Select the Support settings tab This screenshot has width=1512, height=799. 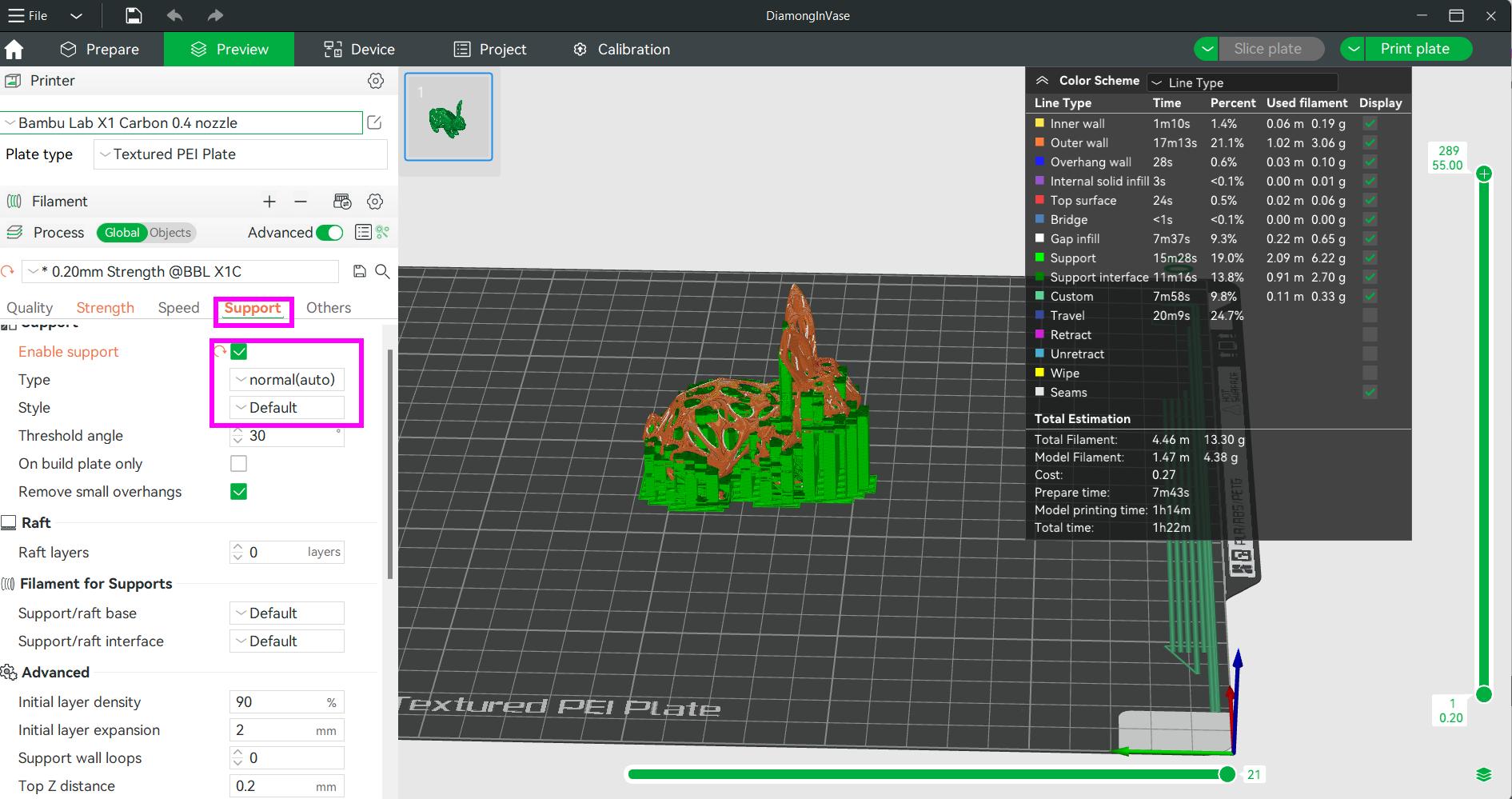tap(253, 309)
